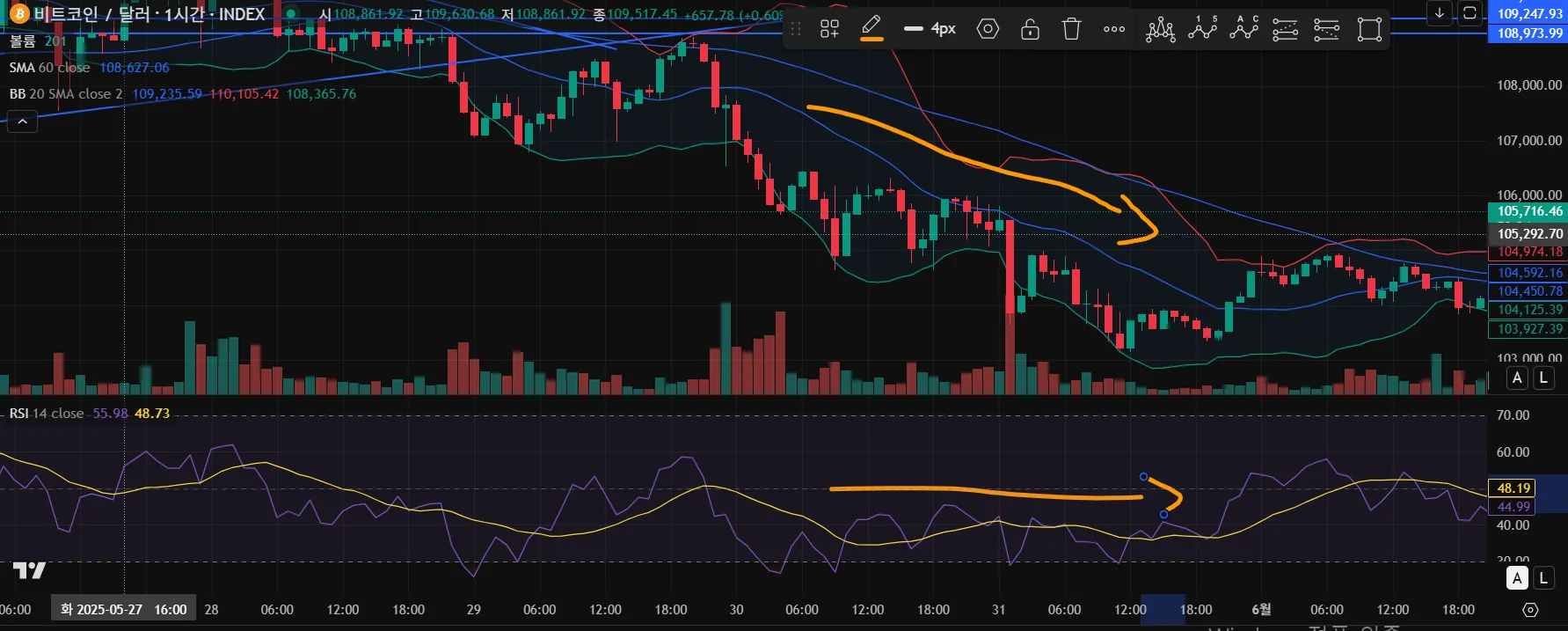Click the 104,125.39 price label
The height and width of the screenshot is (631, 1568).
point(1528,310)
